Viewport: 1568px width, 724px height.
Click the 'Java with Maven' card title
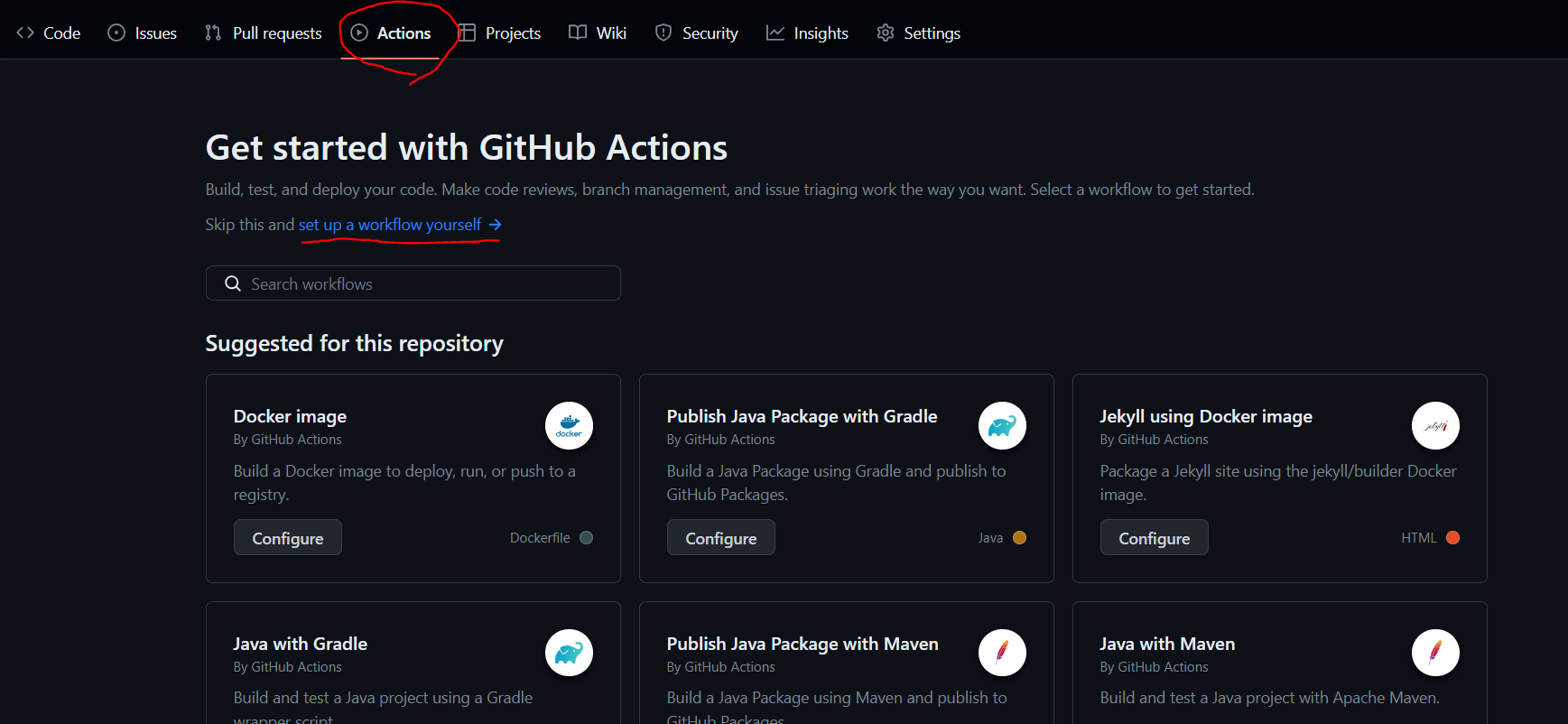tap(1167, 644)
